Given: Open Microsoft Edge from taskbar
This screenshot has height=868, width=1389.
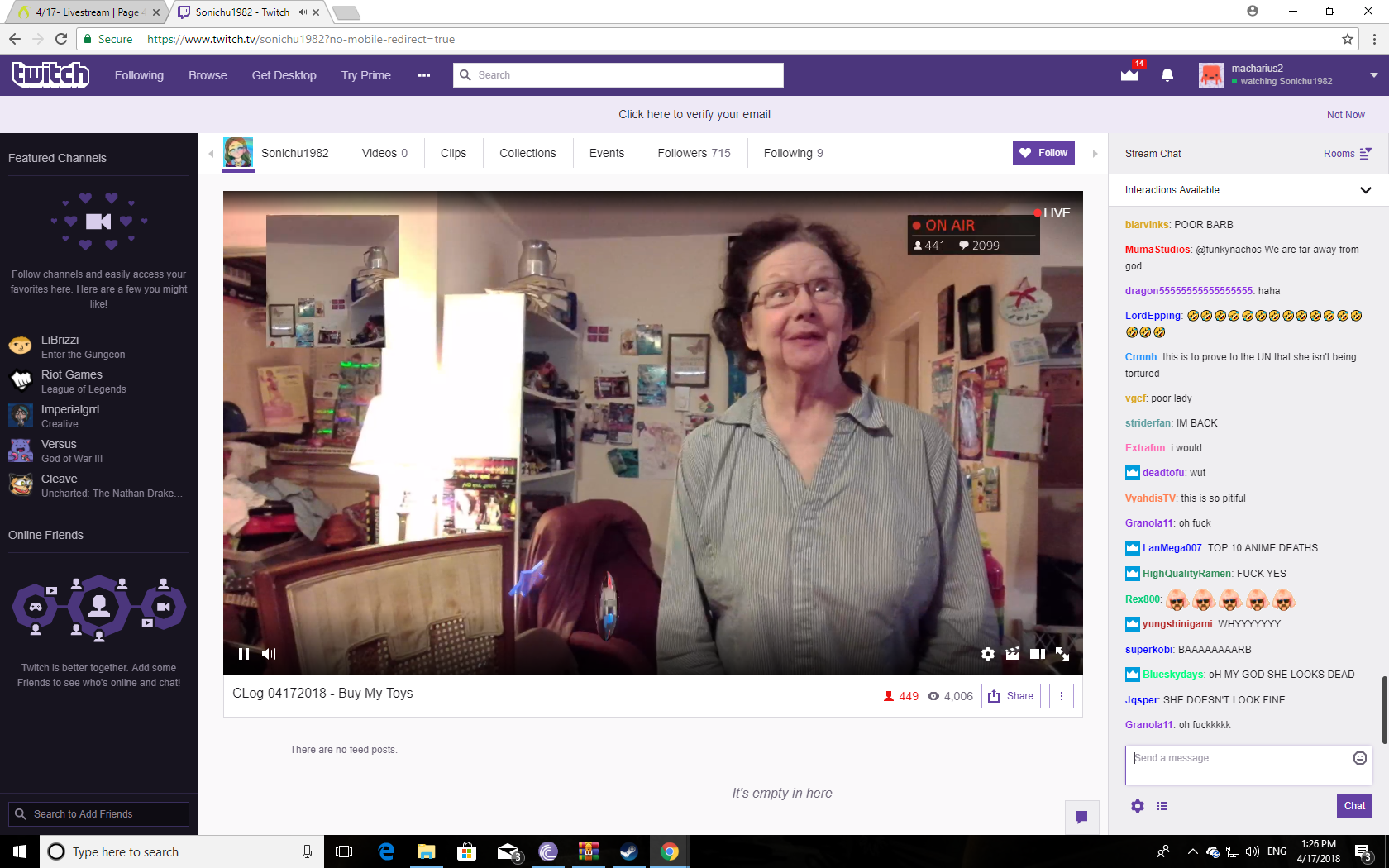Looking at the screenshot, I should (x=386, y=851).
